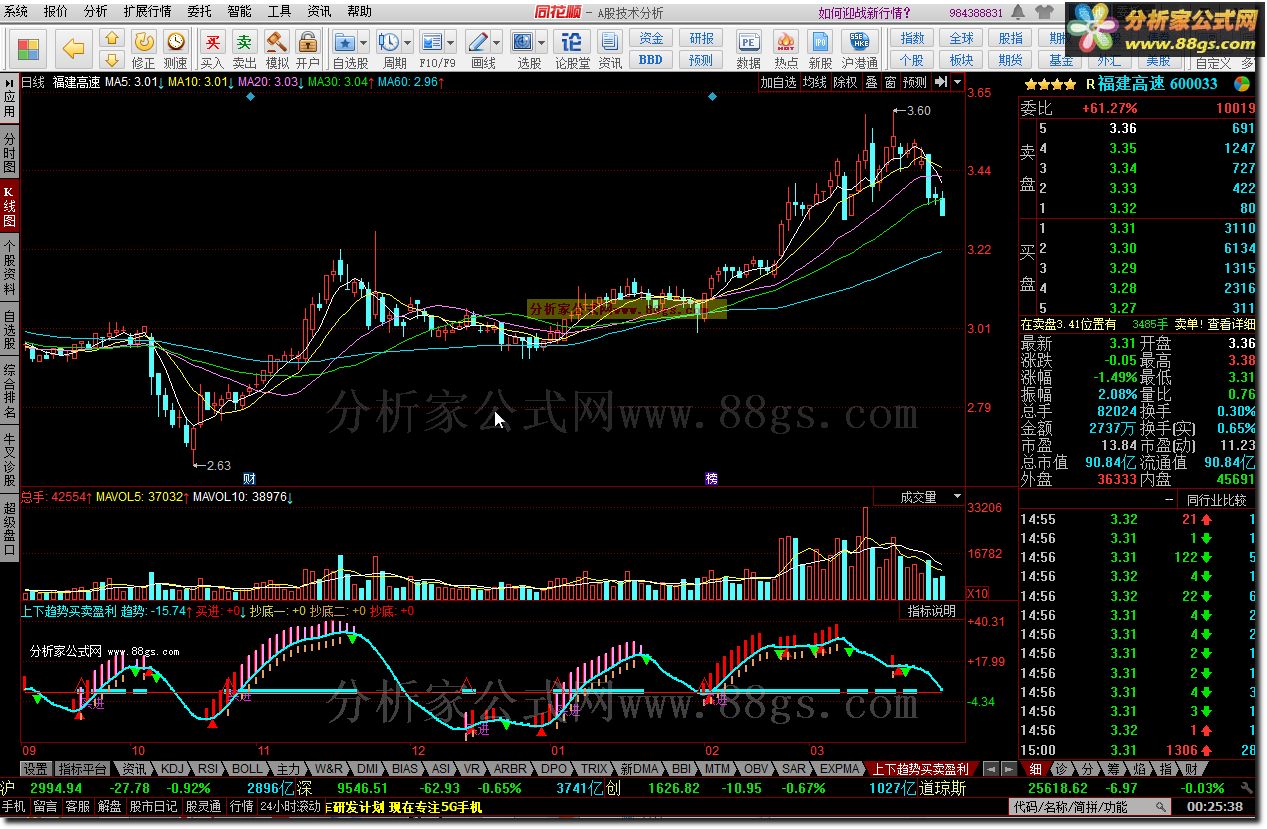Open the 资讯 (news) document icon
The width and height of the screenshot is (1267, 829).
tap(610, 41)
